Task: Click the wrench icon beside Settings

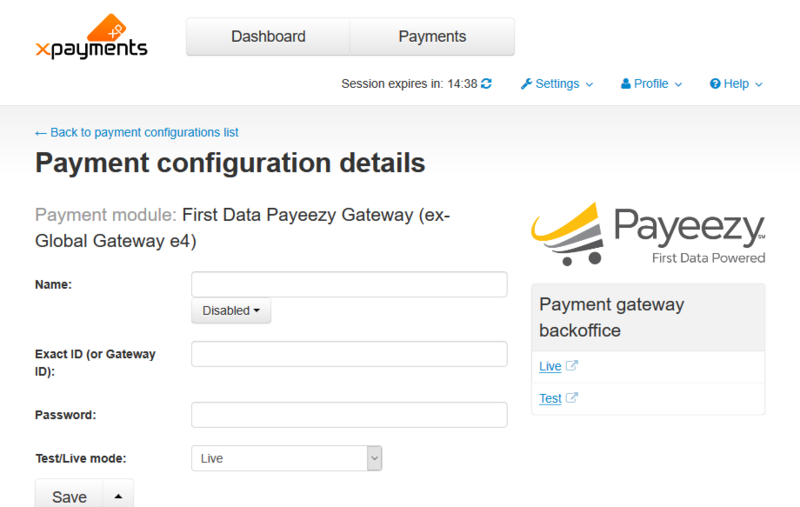Action: (526, 84)
